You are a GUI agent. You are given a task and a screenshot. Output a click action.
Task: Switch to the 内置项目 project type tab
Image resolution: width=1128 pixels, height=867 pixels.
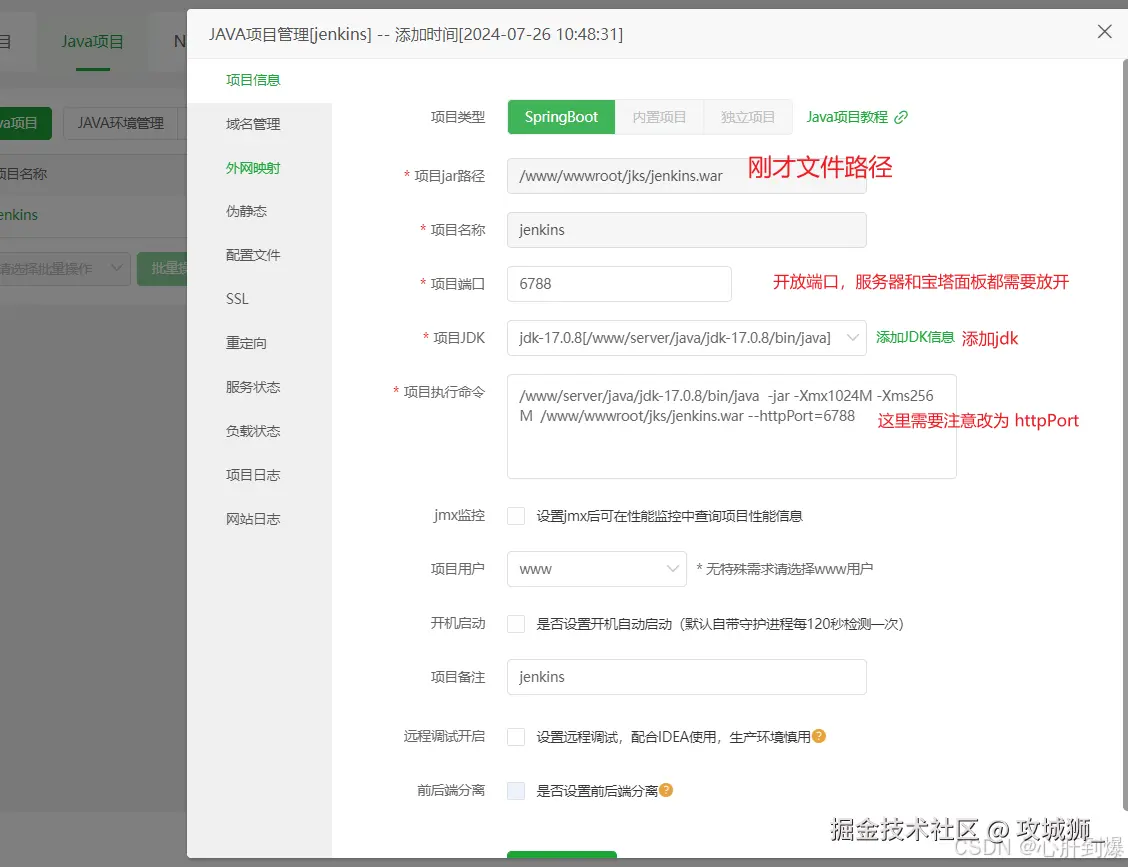point(659,116)
